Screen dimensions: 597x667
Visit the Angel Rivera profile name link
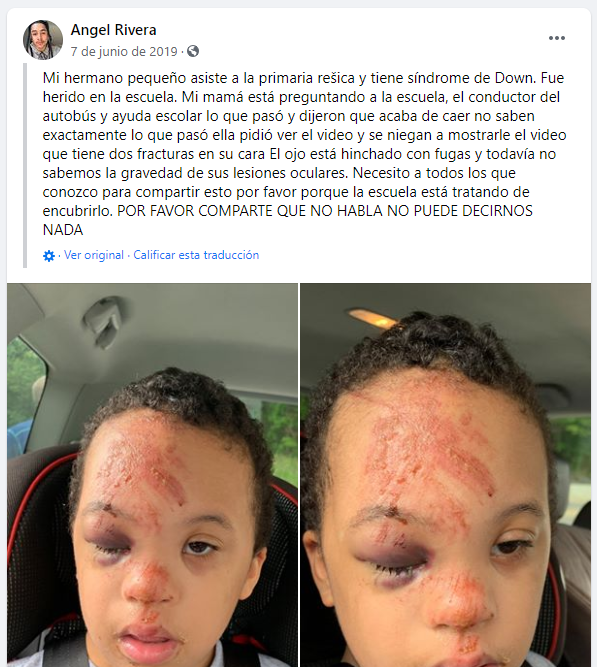point(113,30)
